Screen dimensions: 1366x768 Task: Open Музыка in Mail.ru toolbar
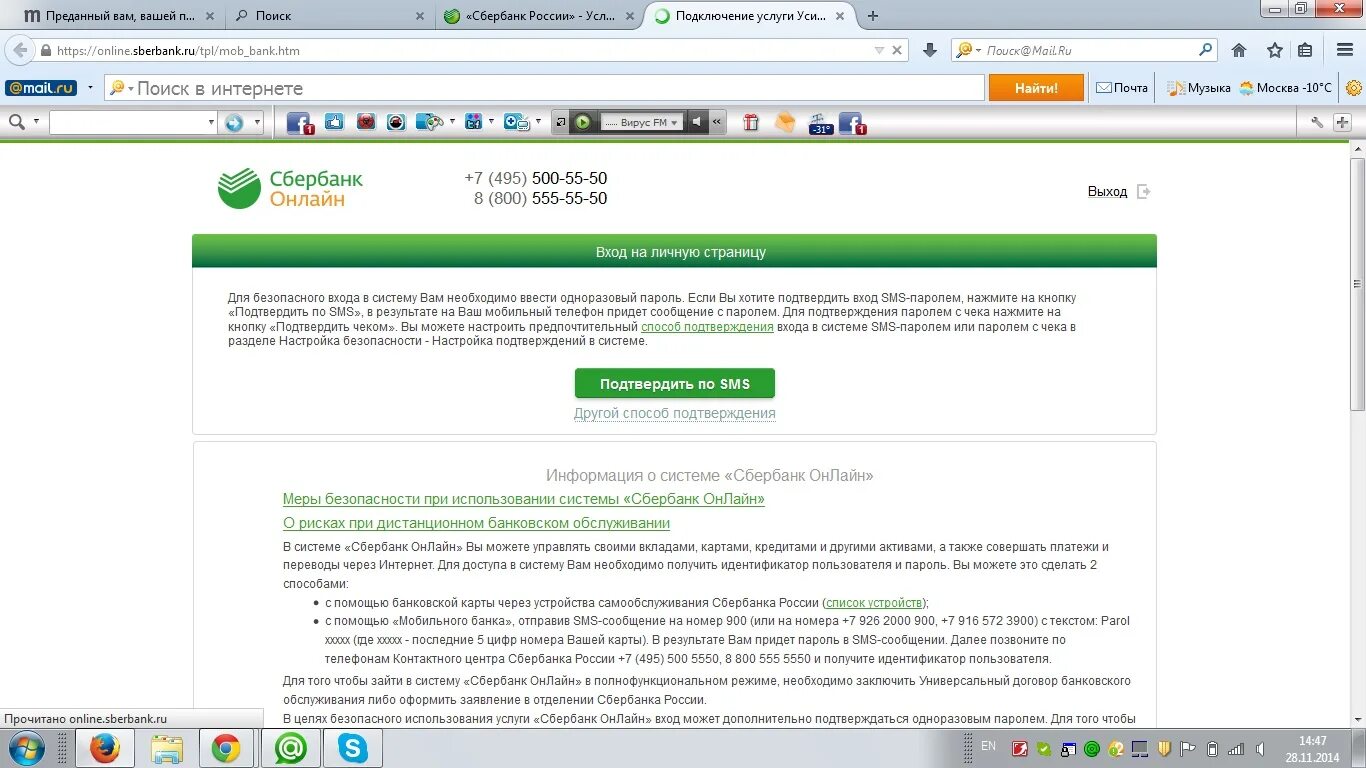pos(1199,88)
